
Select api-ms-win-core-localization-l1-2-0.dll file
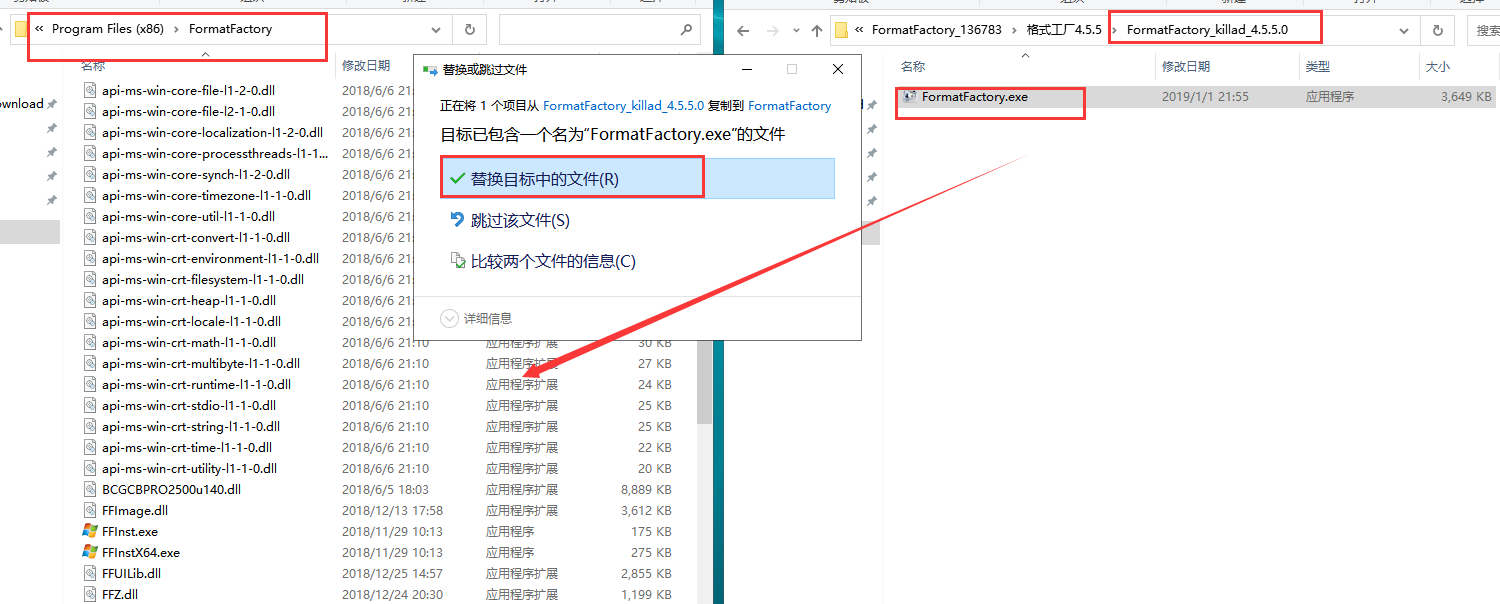pos(212,132)
